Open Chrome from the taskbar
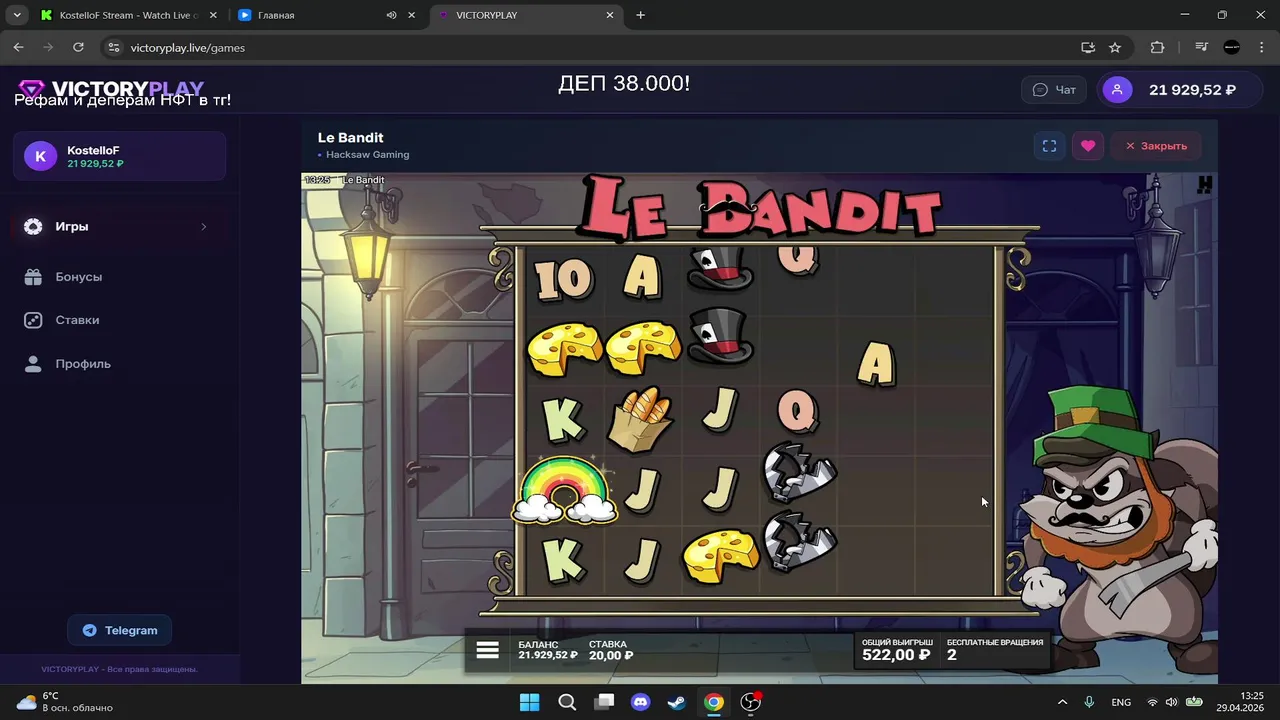Viewport: 1280px width, 720px height. point(713,702)
